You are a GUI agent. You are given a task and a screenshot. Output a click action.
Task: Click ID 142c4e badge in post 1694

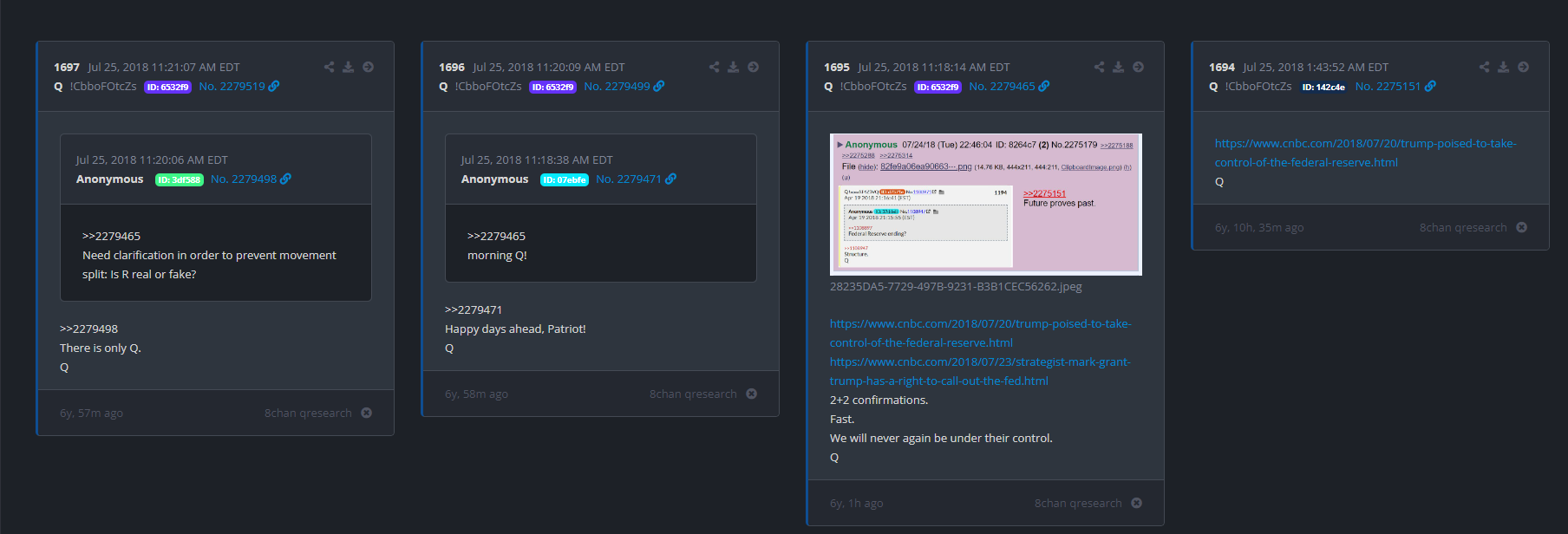tap(1323, 87)
